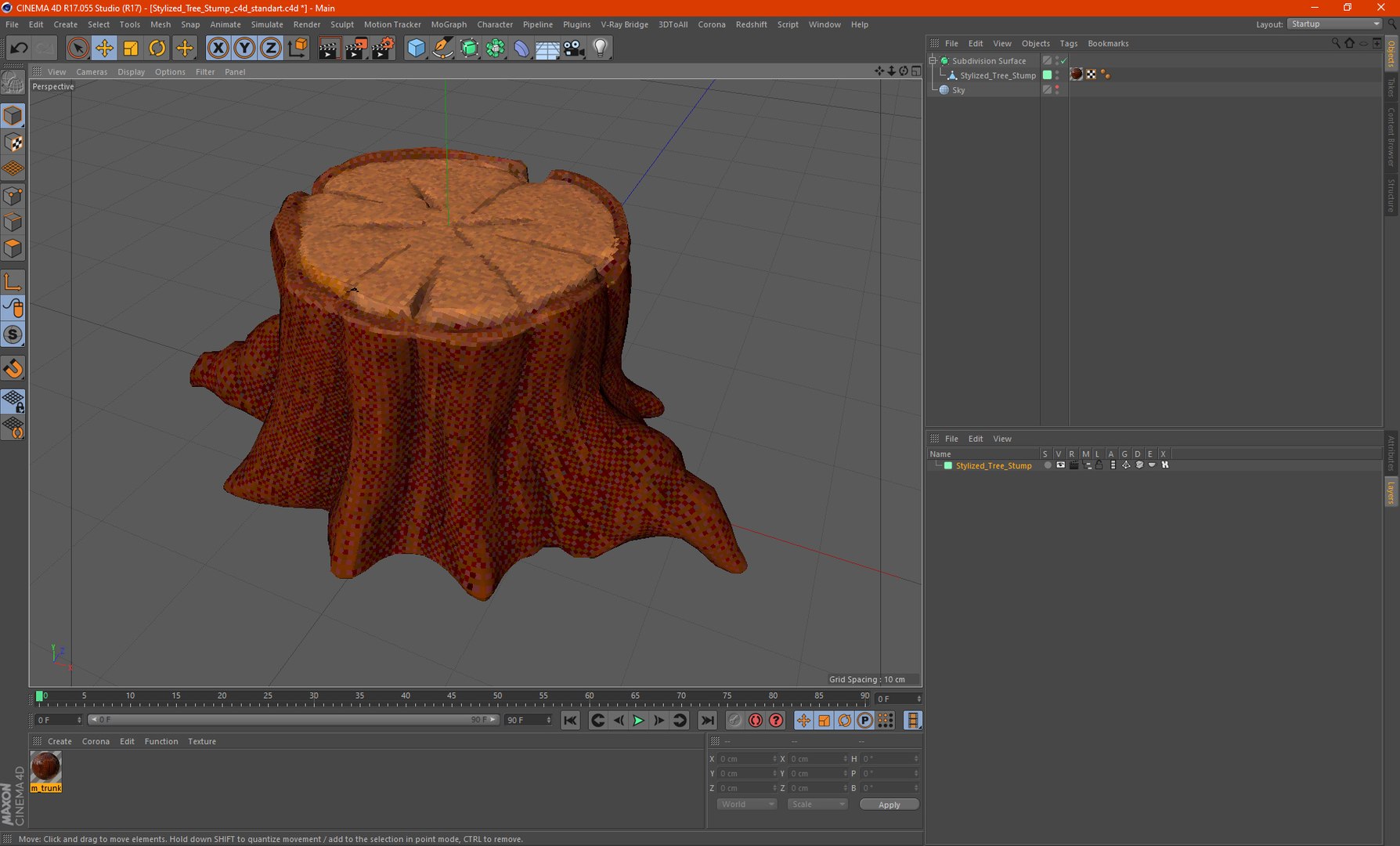The height and width of the screenshot is (846, 1400).
Task: Open viewport Display menu
Action: (131, 72)
